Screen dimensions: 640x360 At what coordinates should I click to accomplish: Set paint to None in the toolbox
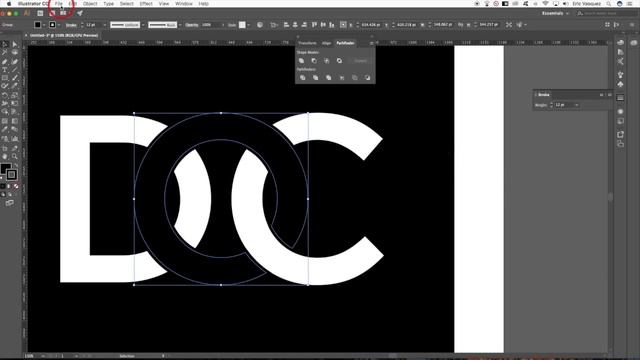pos(16,186)
